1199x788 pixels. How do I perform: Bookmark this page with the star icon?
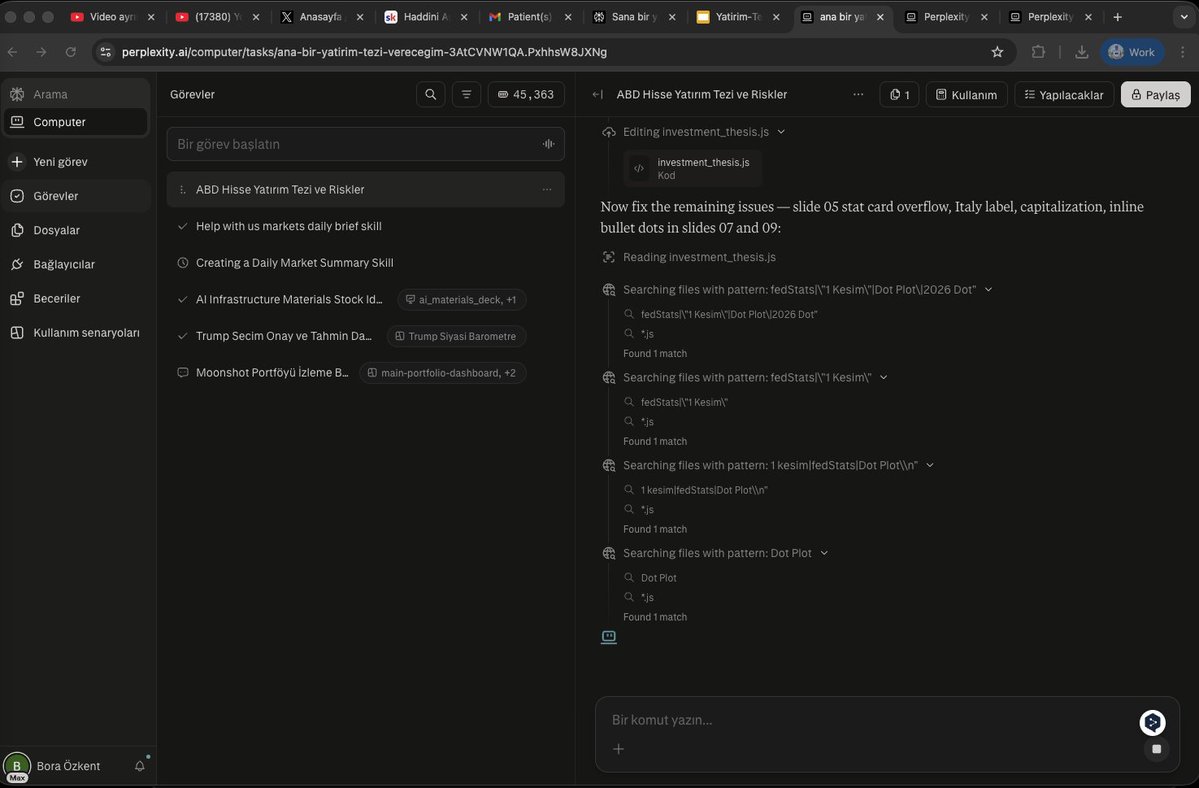pyautogui.click(x=997, y=52)
